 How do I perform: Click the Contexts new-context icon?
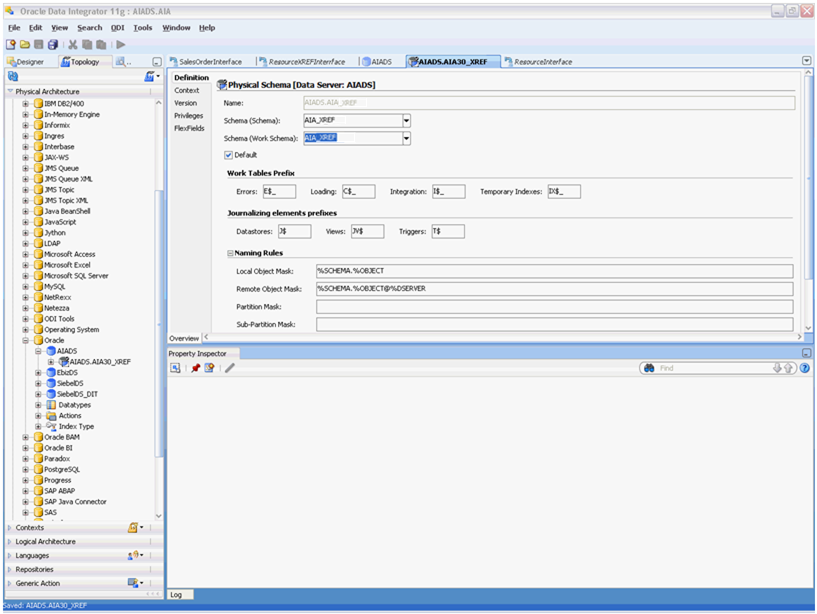tap(135, 527)
